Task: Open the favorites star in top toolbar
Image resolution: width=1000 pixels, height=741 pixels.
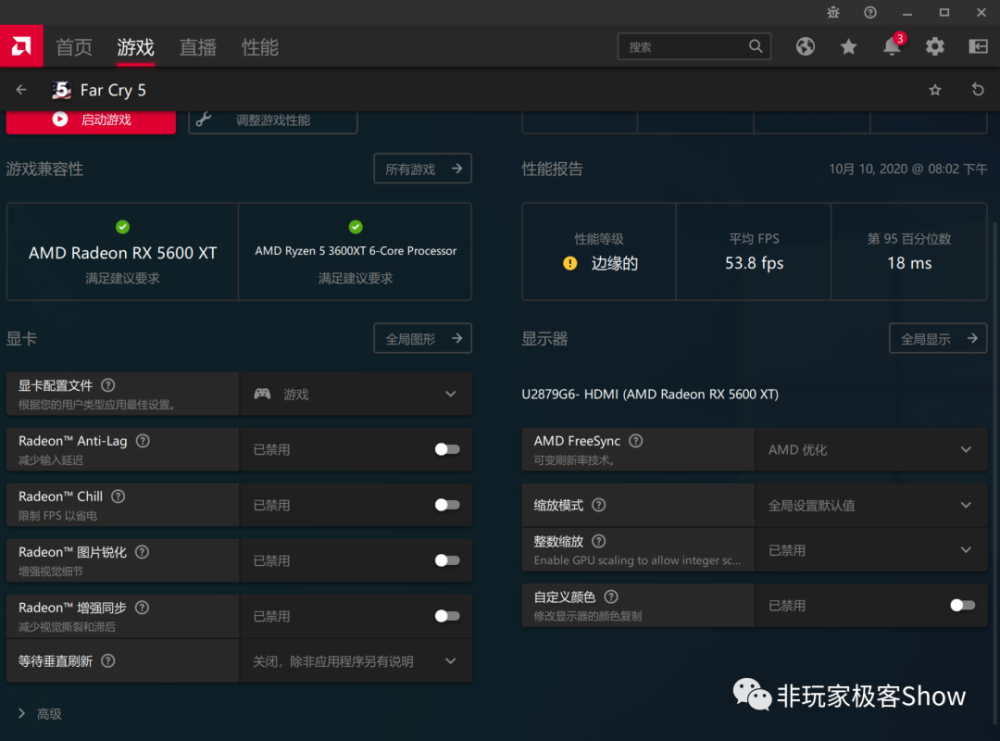Action: tap(848, 47)
